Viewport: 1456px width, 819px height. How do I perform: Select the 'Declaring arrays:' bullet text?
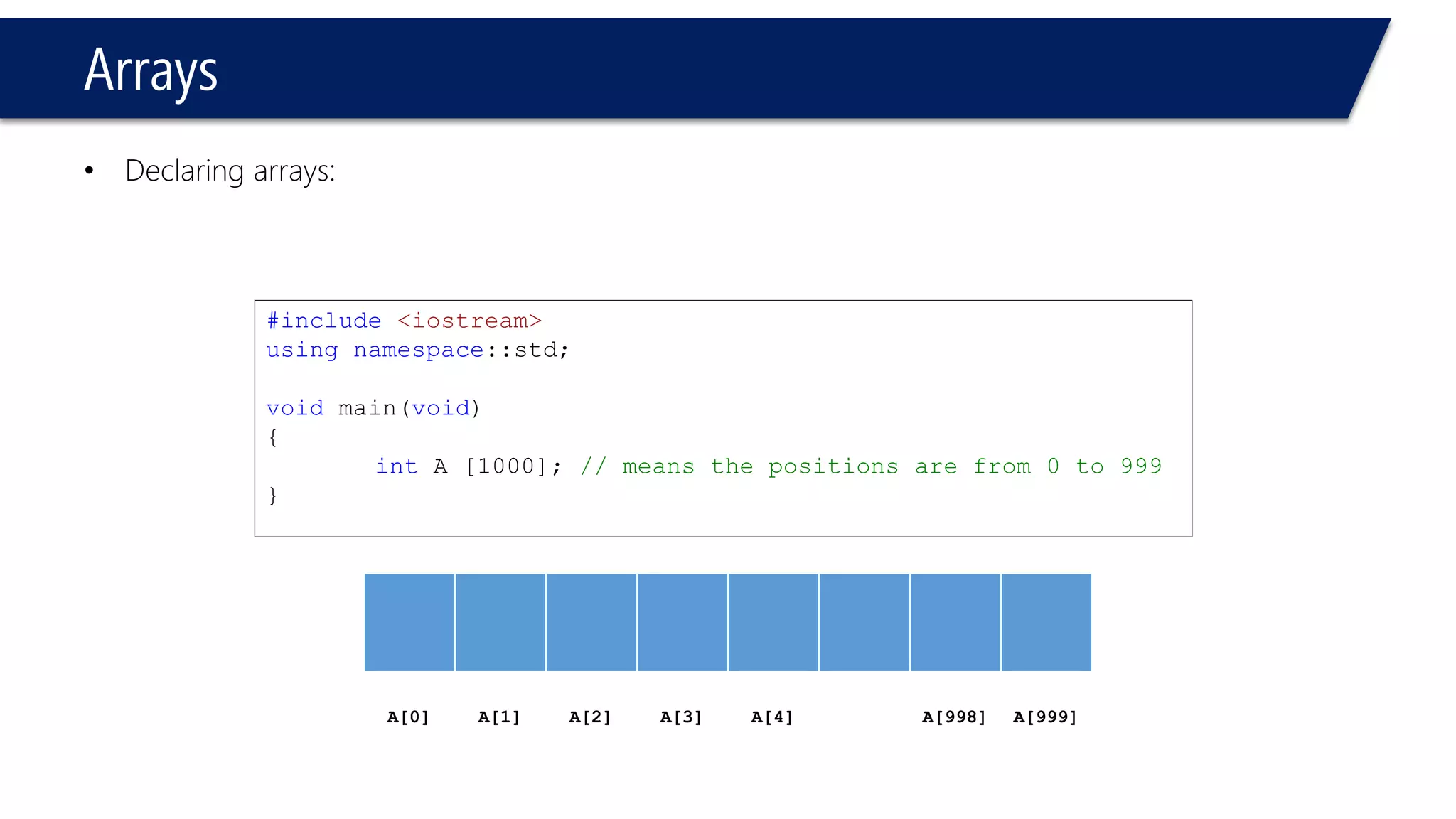230,171
